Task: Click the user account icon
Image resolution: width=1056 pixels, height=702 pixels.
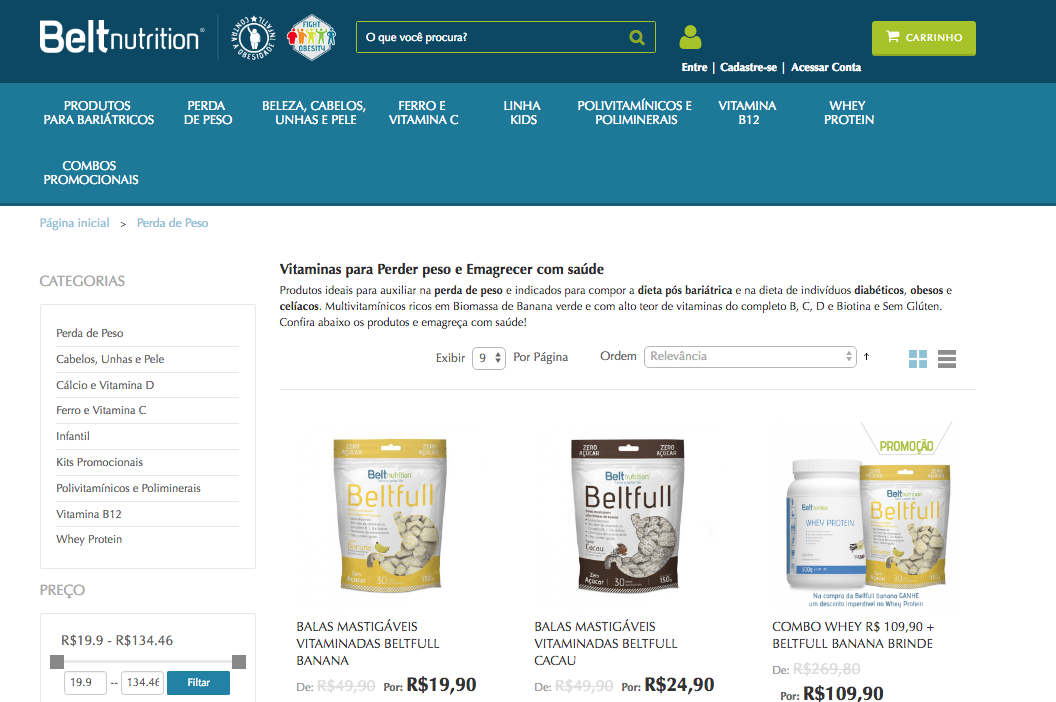Action: tap(690, 37)
